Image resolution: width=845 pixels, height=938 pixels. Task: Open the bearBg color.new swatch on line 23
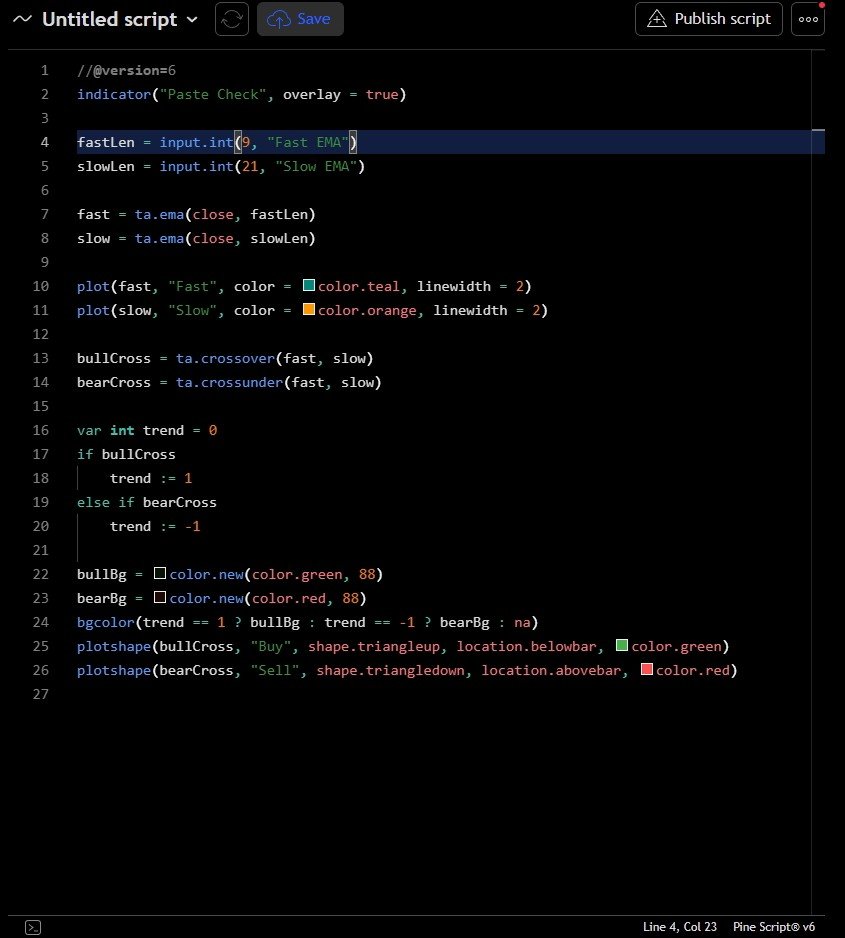160,597
